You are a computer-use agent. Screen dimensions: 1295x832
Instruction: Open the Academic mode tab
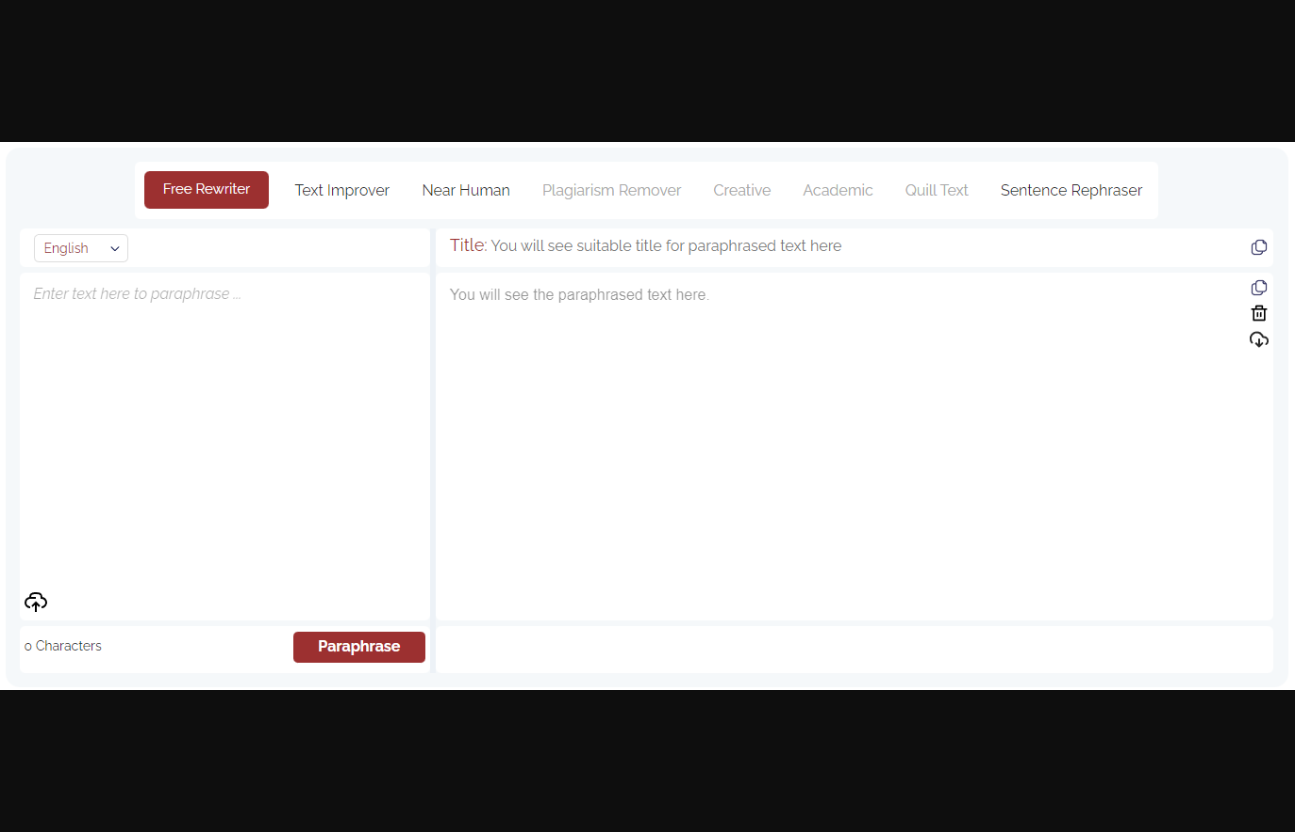pos(838,190)
